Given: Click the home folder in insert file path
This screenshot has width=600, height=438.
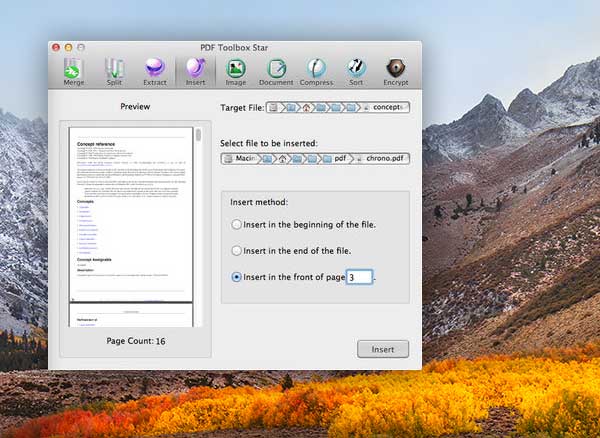Looking at the screenshot, I should click(283, 159).
